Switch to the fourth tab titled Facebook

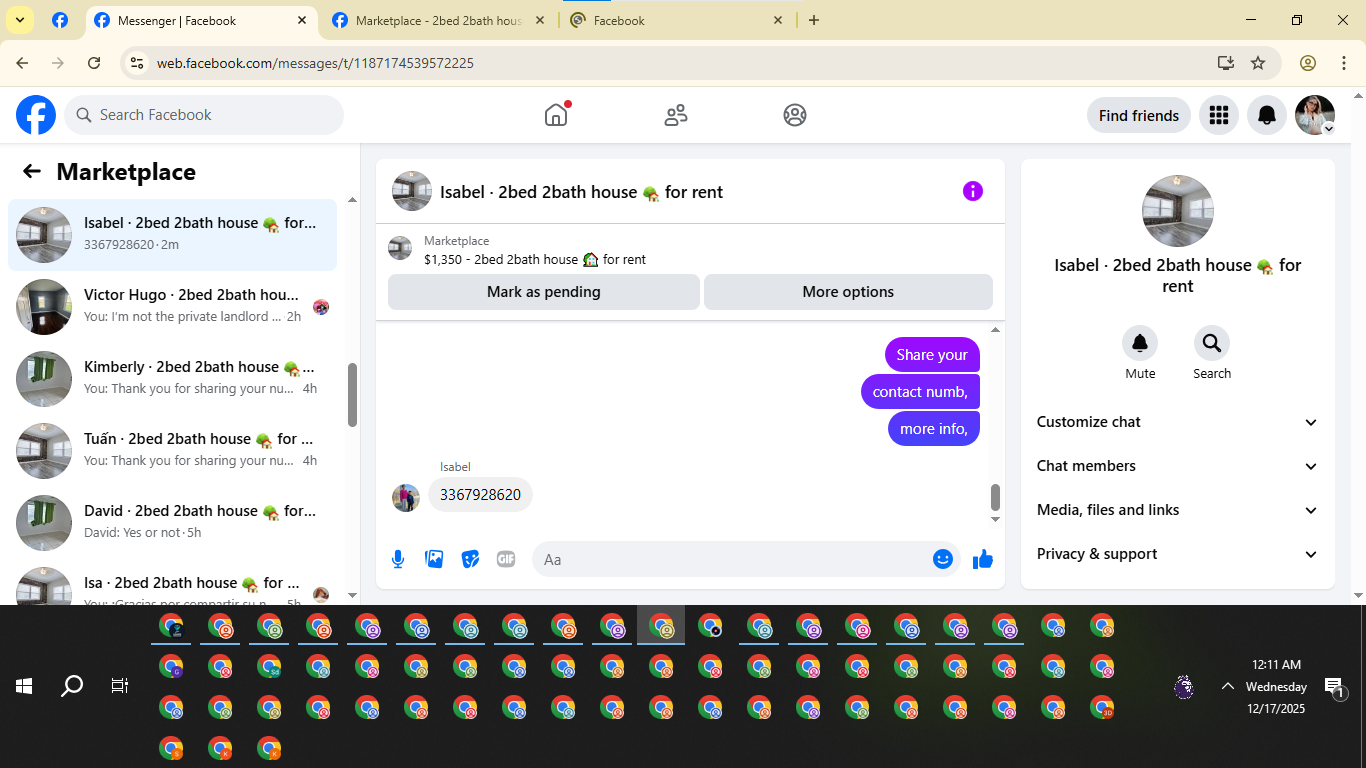tap(675, 20)
